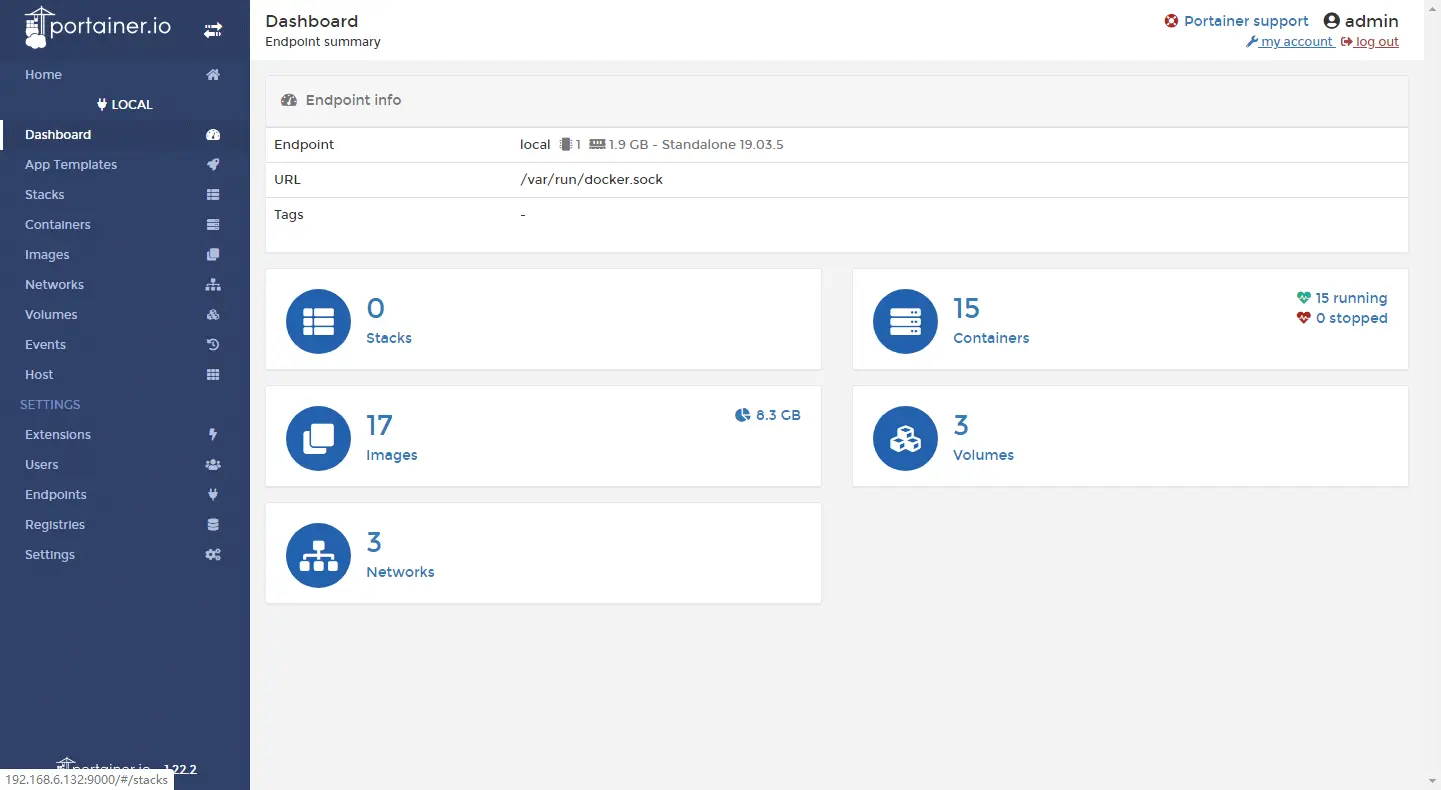Screen dimensions: 1441x790
Task: Click the Users group icon
Action: (213, 465)
